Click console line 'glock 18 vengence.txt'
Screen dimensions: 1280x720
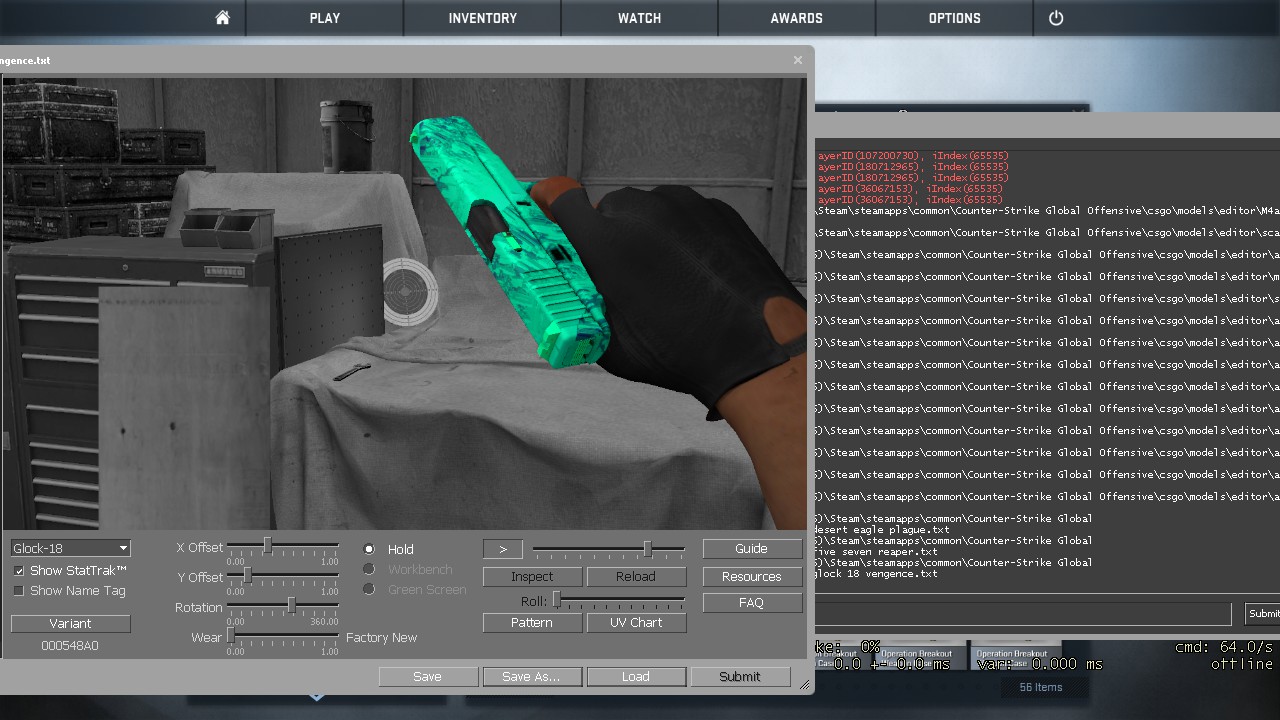(x=876, y=574)
